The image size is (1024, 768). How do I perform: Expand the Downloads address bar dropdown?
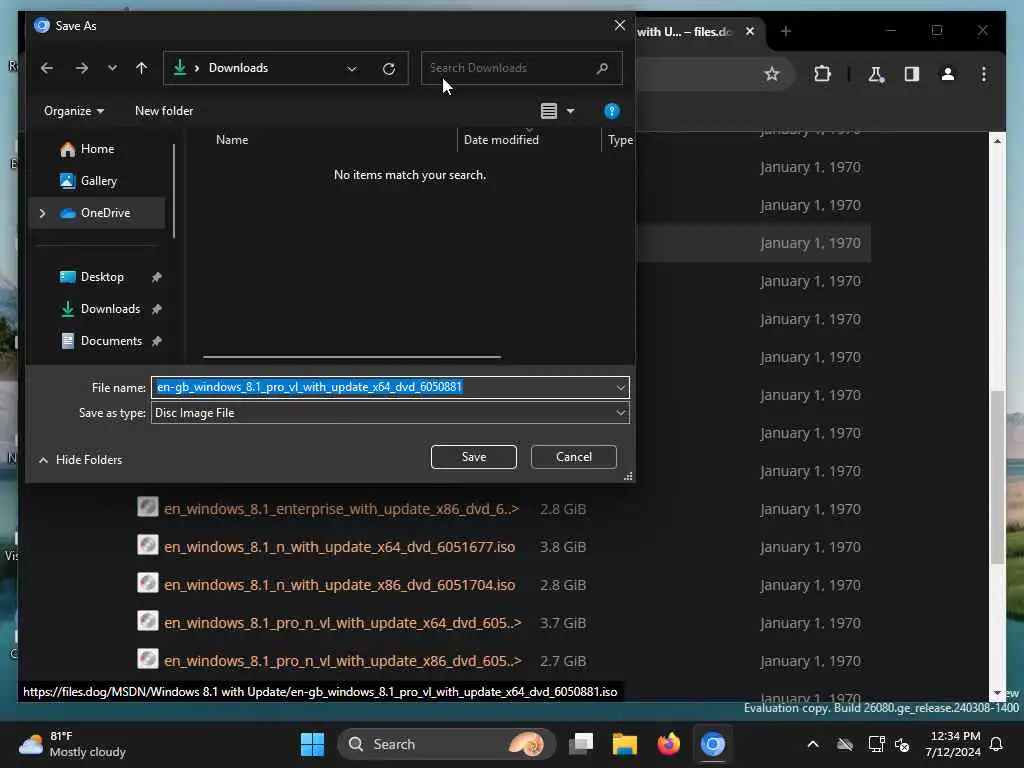coord(352,69)
